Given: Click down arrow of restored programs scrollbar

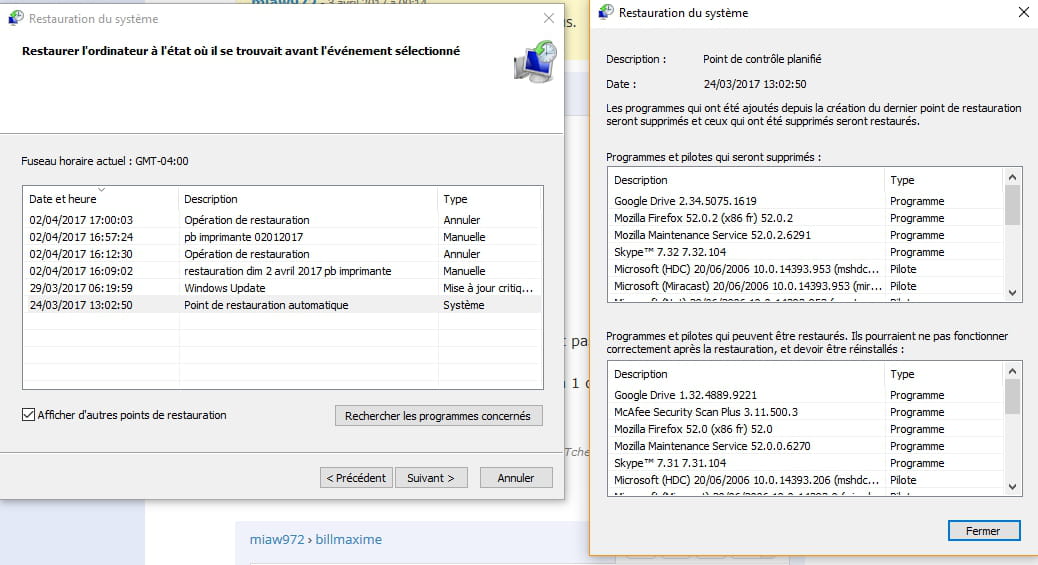Looking at the screenshot, I should pos(1012,486).
